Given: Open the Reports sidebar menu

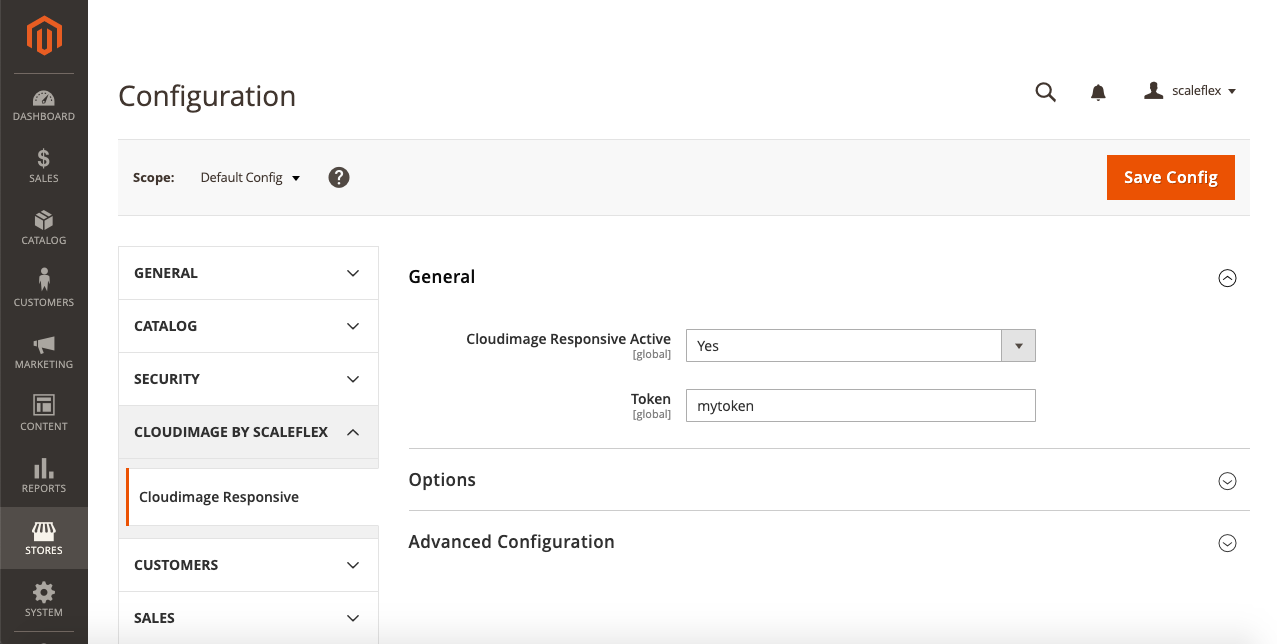Looking at the screenshot, I should tap(44, 476).
